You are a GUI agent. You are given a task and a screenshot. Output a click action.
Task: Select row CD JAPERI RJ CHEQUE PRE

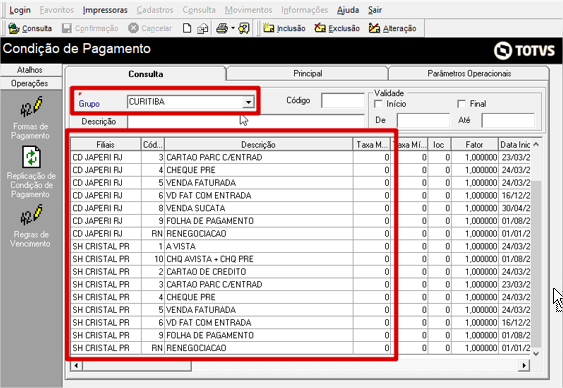pos(301,170)
